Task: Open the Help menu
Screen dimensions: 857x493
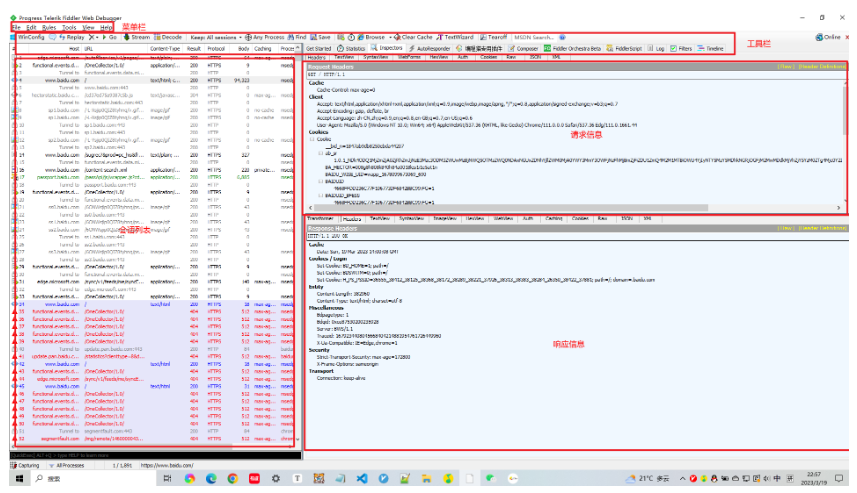Action: (x=106, y=27)
